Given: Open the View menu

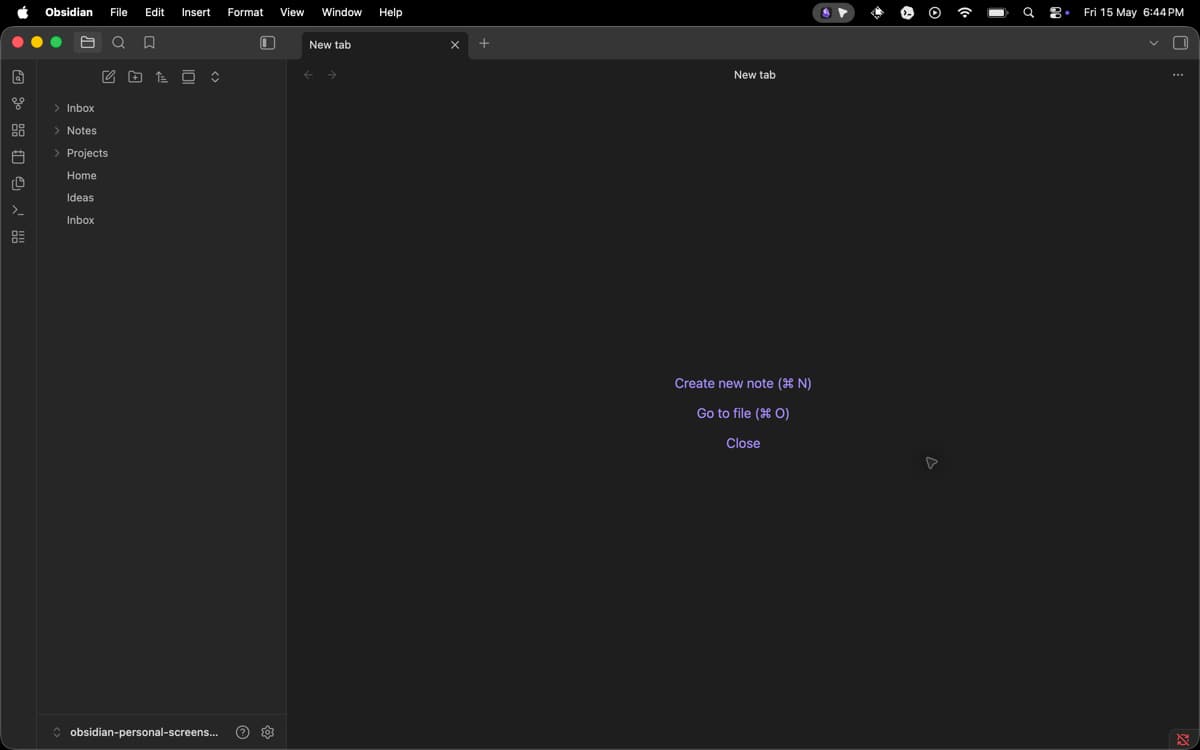Looking at the screenshot, I should tap(292, 12).
